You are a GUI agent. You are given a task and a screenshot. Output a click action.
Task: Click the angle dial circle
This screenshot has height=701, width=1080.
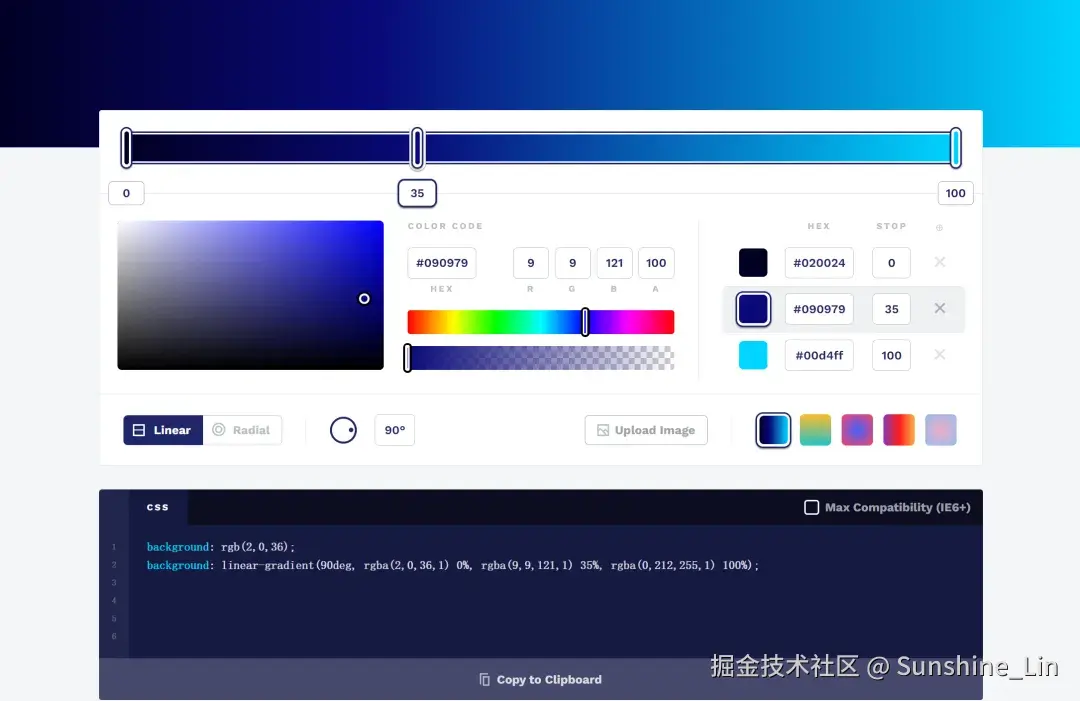[x=343, y=430]
